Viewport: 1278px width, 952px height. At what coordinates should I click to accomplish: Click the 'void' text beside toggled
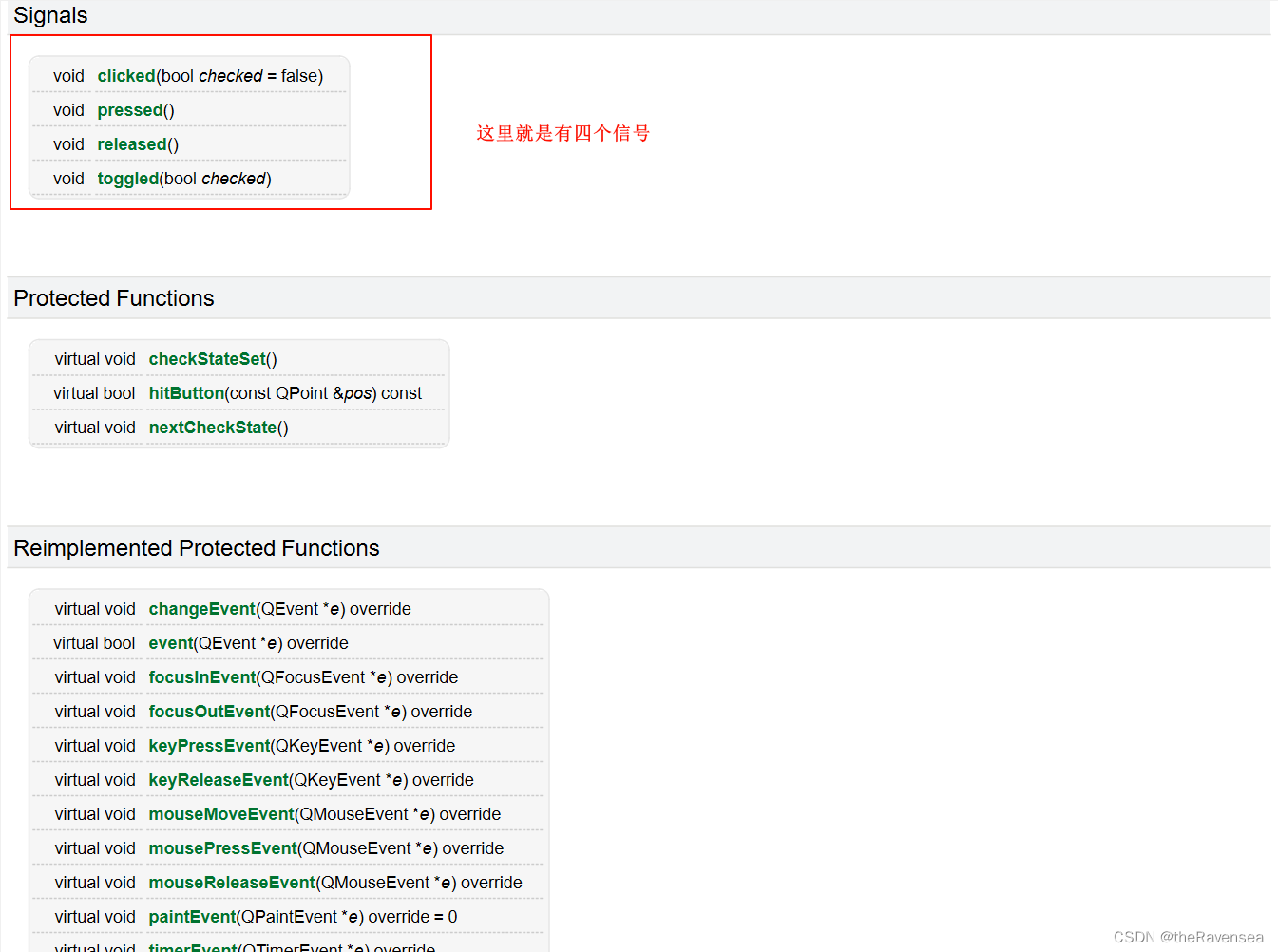point(68,179)
